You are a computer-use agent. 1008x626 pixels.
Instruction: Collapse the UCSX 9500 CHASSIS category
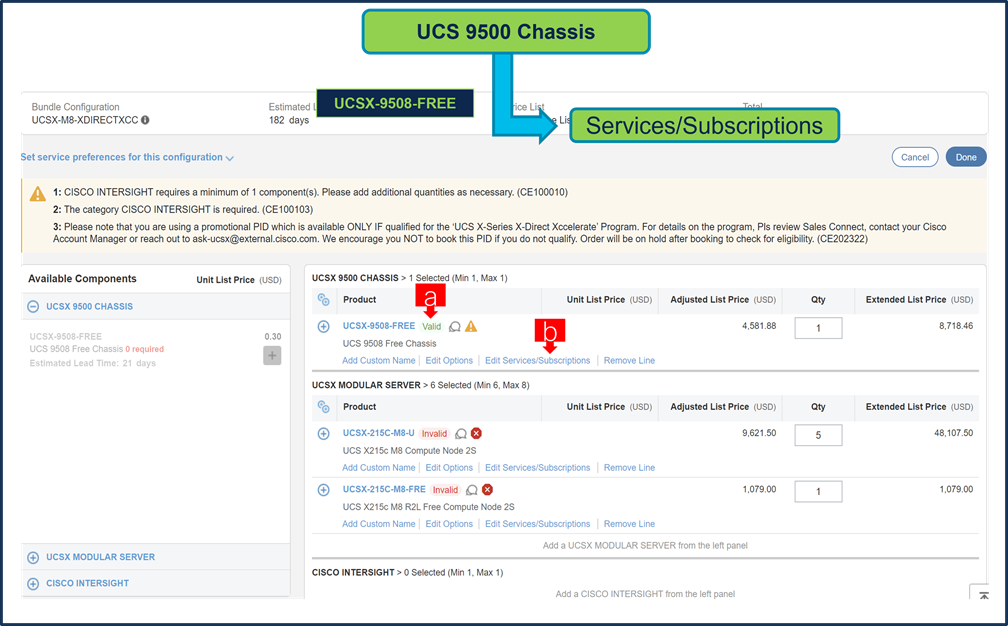click(33, 307)
